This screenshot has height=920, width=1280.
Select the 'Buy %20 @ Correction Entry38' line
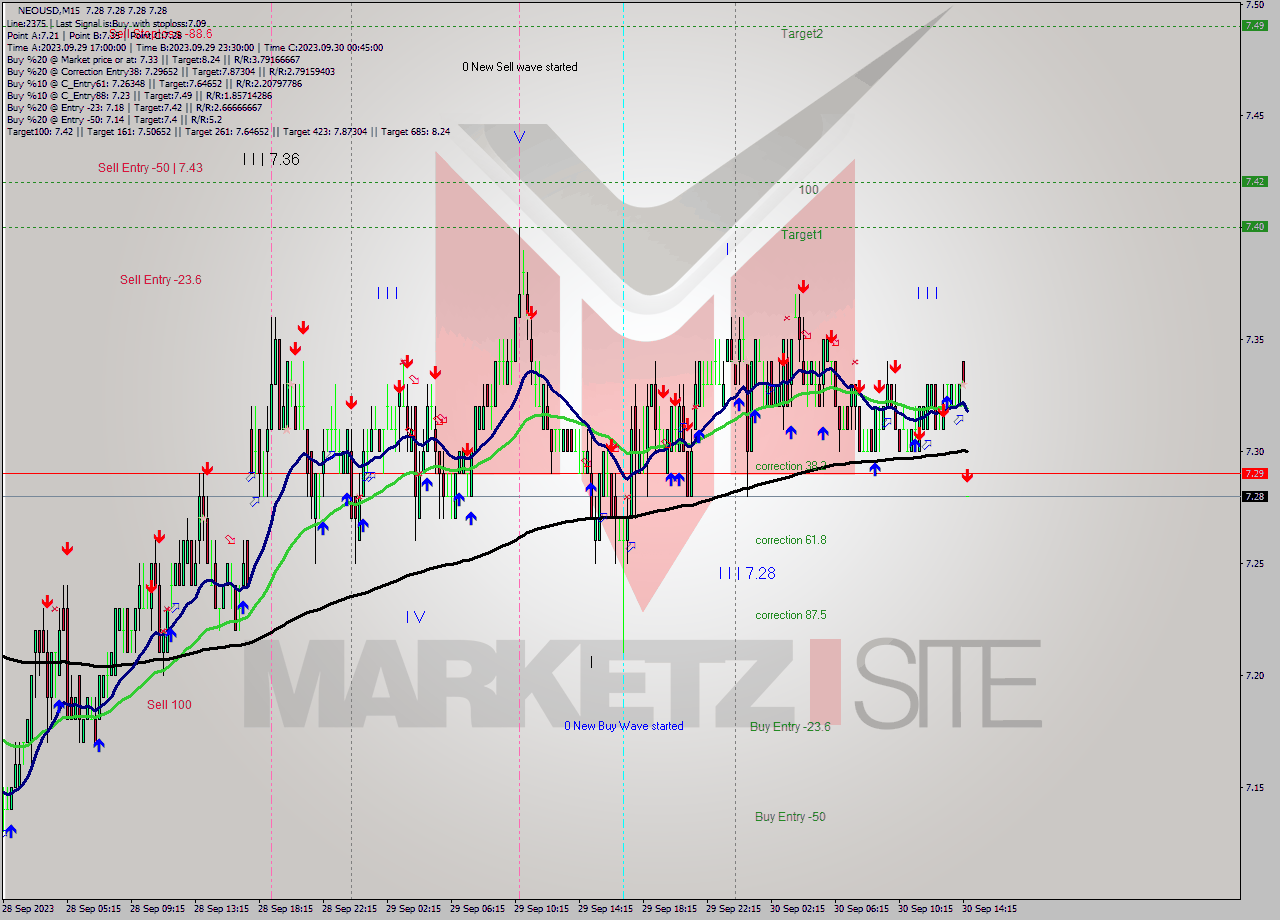point(170,71)
